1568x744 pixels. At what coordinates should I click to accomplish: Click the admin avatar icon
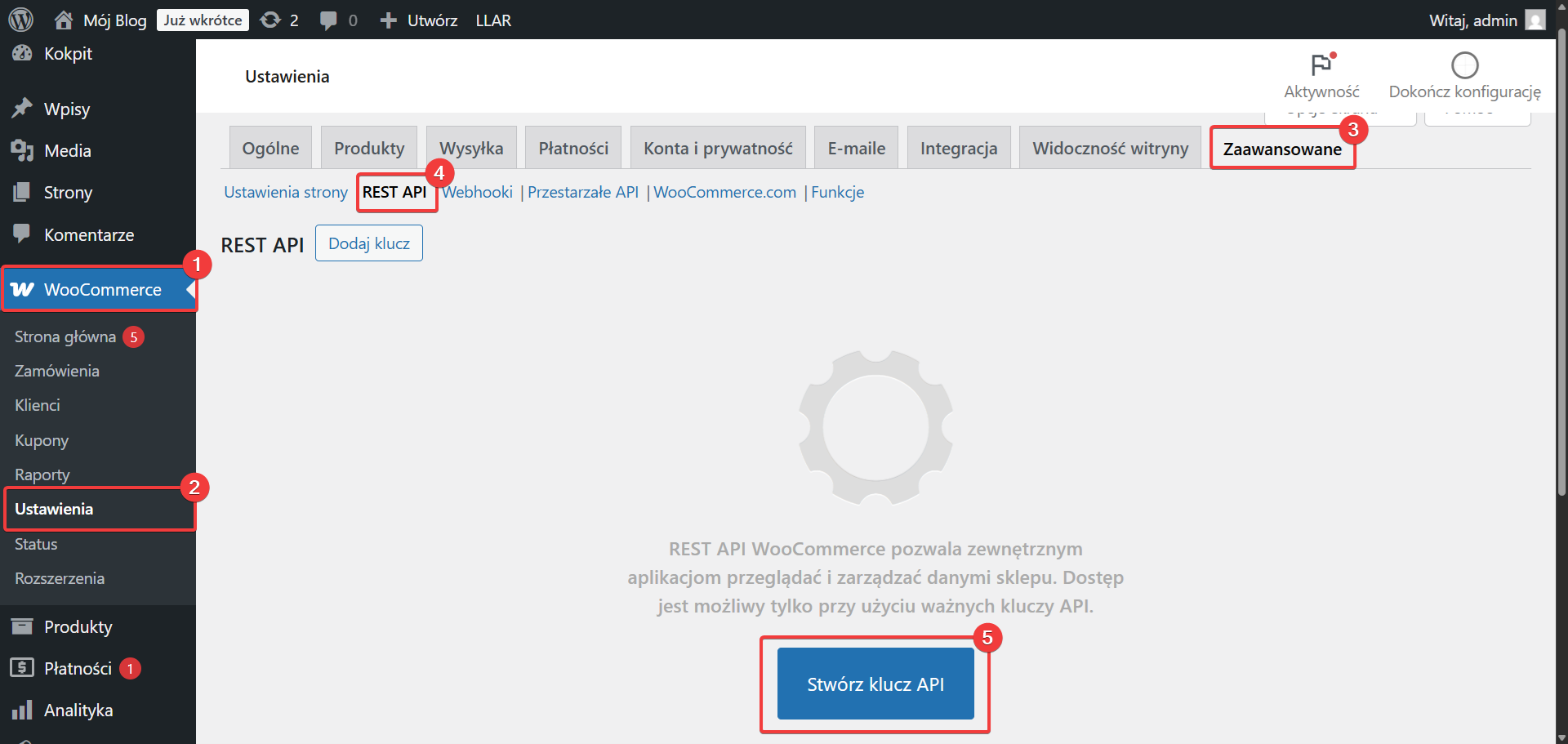click(x=1535, y=20)
